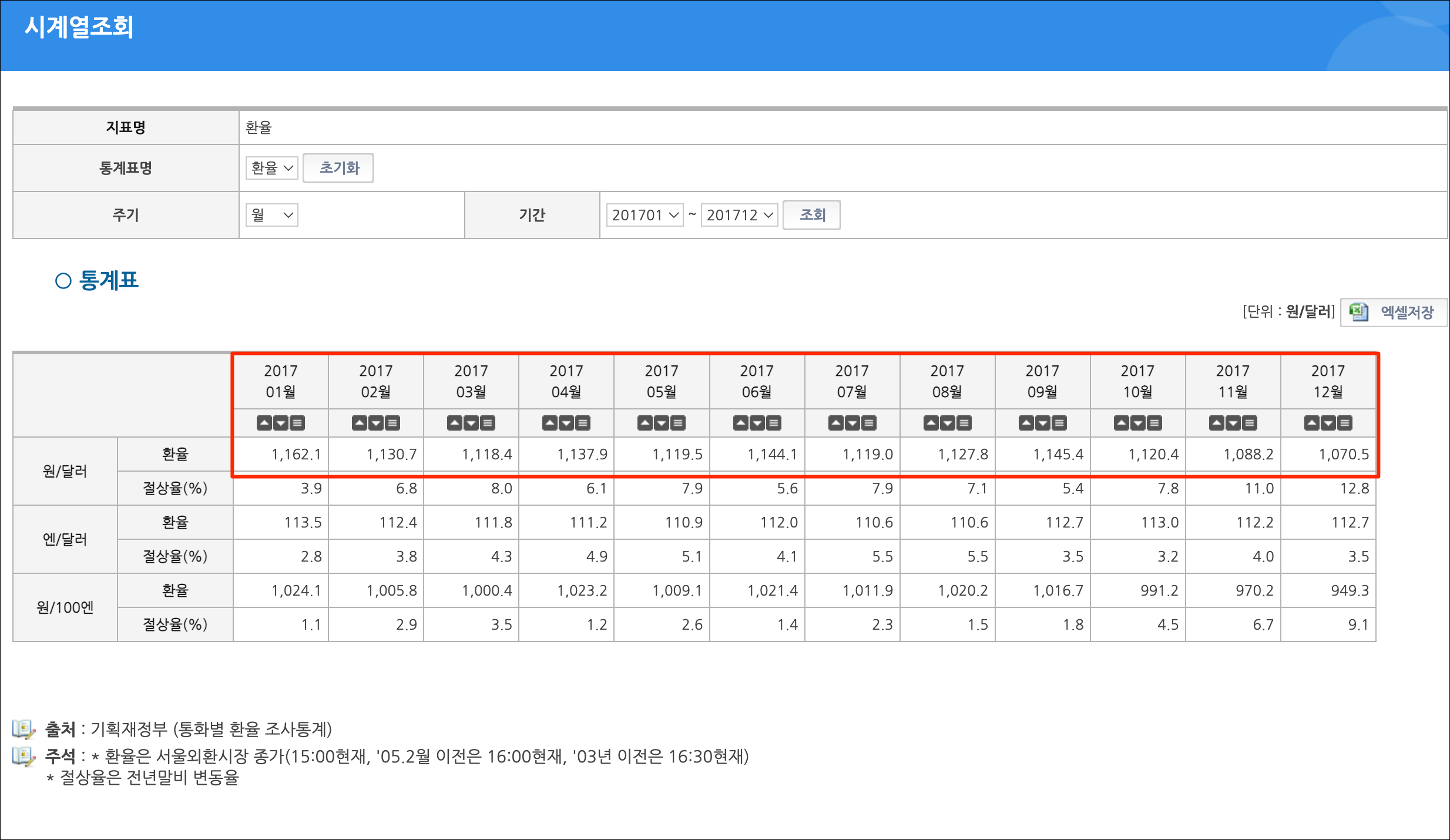The height and width of the screenshot is (840, 1450).
Task: Open the 주기 월 dropdown
Action: [x=271, y=215]
